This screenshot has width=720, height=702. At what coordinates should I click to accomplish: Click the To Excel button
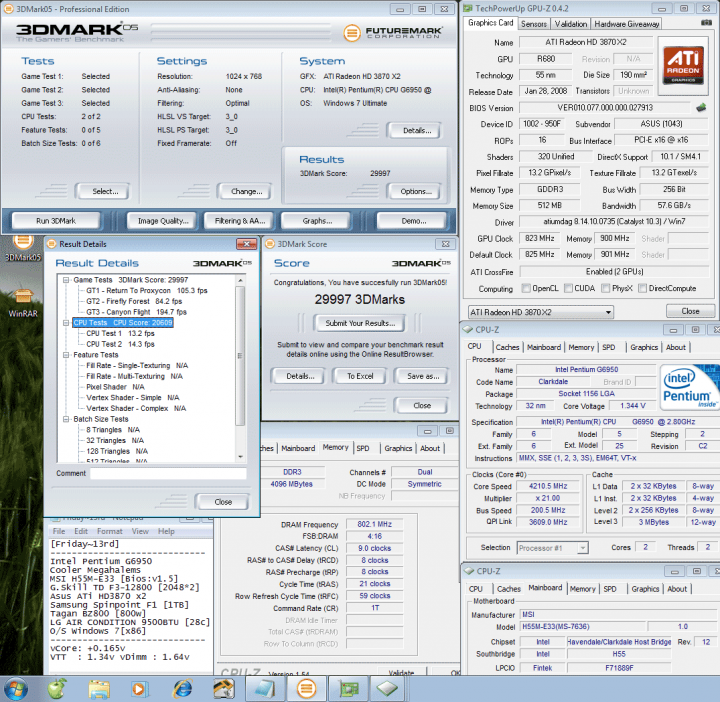[360, 376]
